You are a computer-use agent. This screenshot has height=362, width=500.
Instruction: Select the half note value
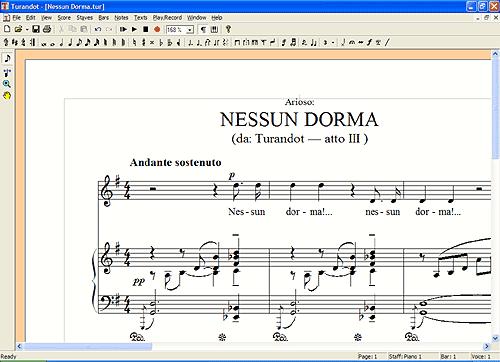coord(61,42)
